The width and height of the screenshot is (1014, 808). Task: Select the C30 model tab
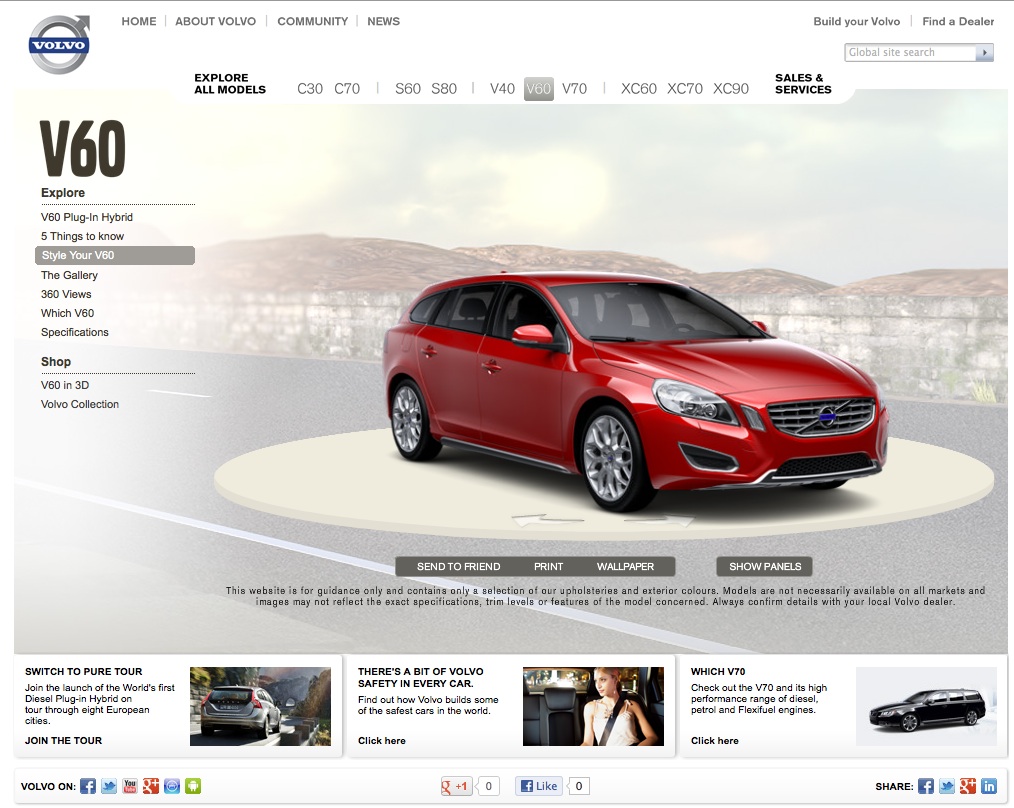tap(310, 89)
